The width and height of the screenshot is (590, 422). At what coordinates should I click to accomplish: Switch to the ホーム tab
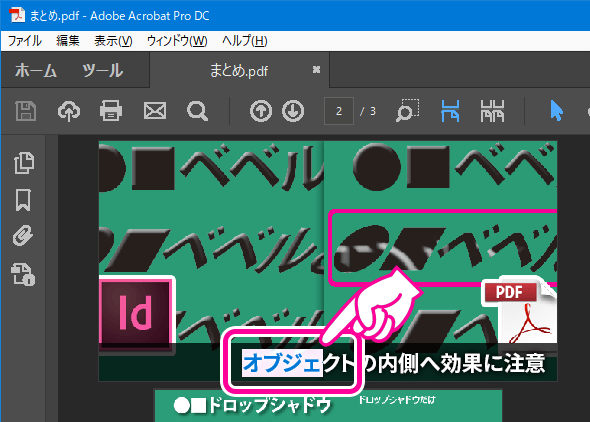coord(36,70)
